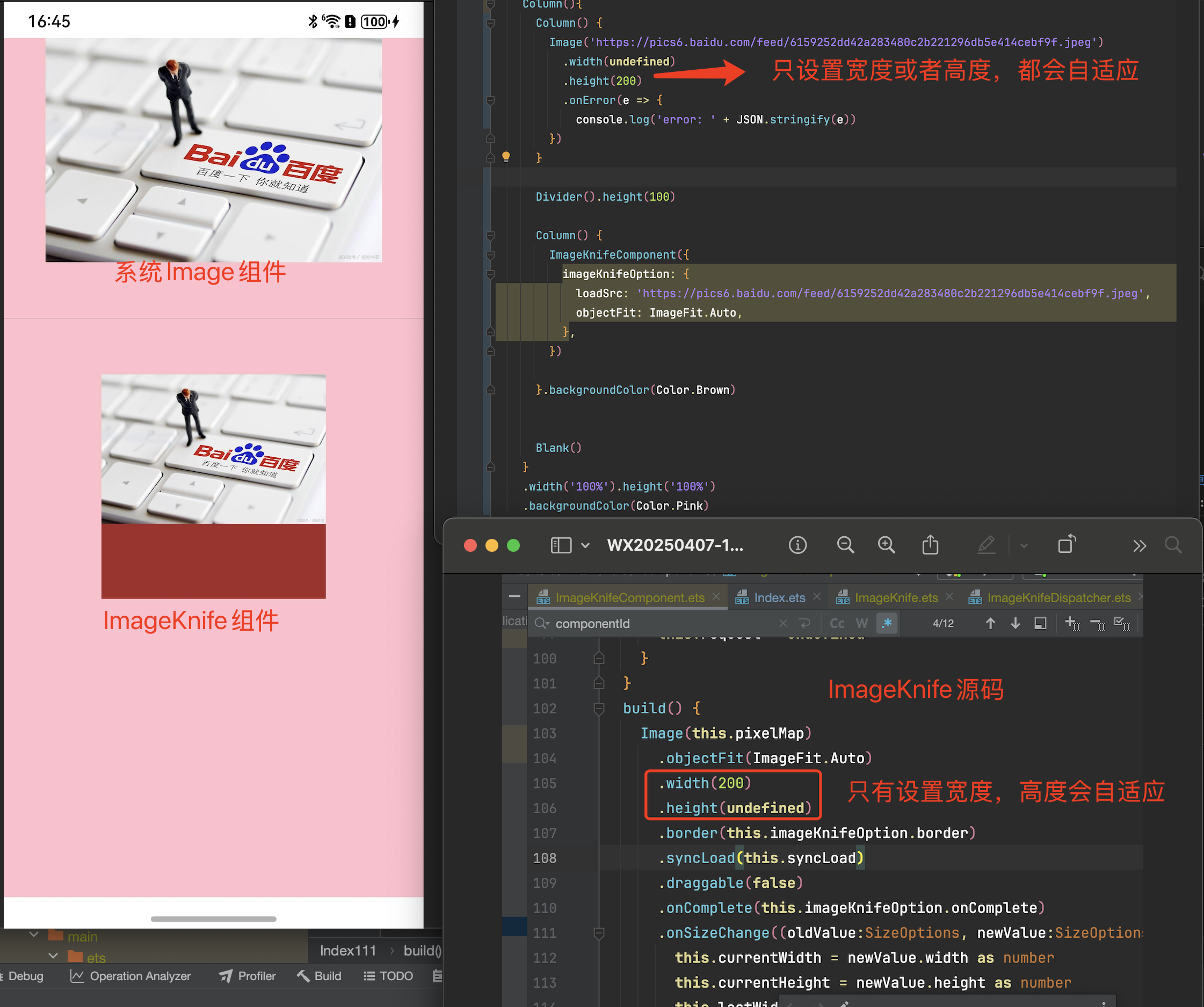Screen dimensions: 1204x1007
Task: Fold the build() block at line 102
Action: pyautogui.click(x=599, y=709)
